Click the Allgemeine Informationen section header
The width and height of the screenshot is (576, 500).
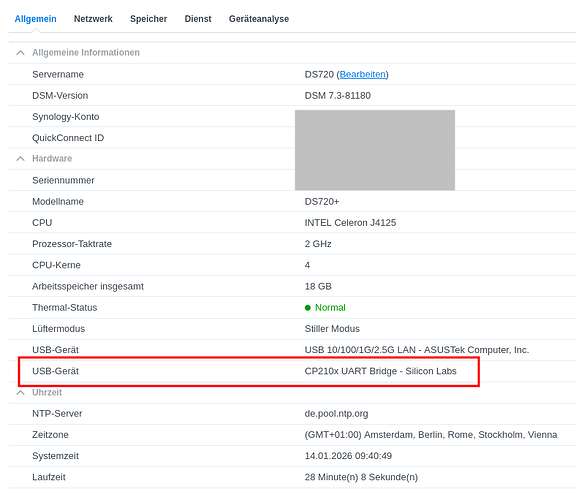[x=86, y=53]
